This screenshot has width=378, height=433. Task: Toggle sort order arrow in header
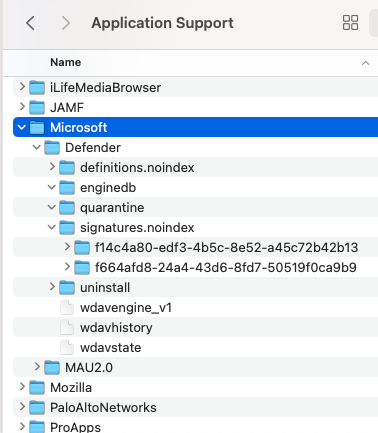(x=366, y=63)
